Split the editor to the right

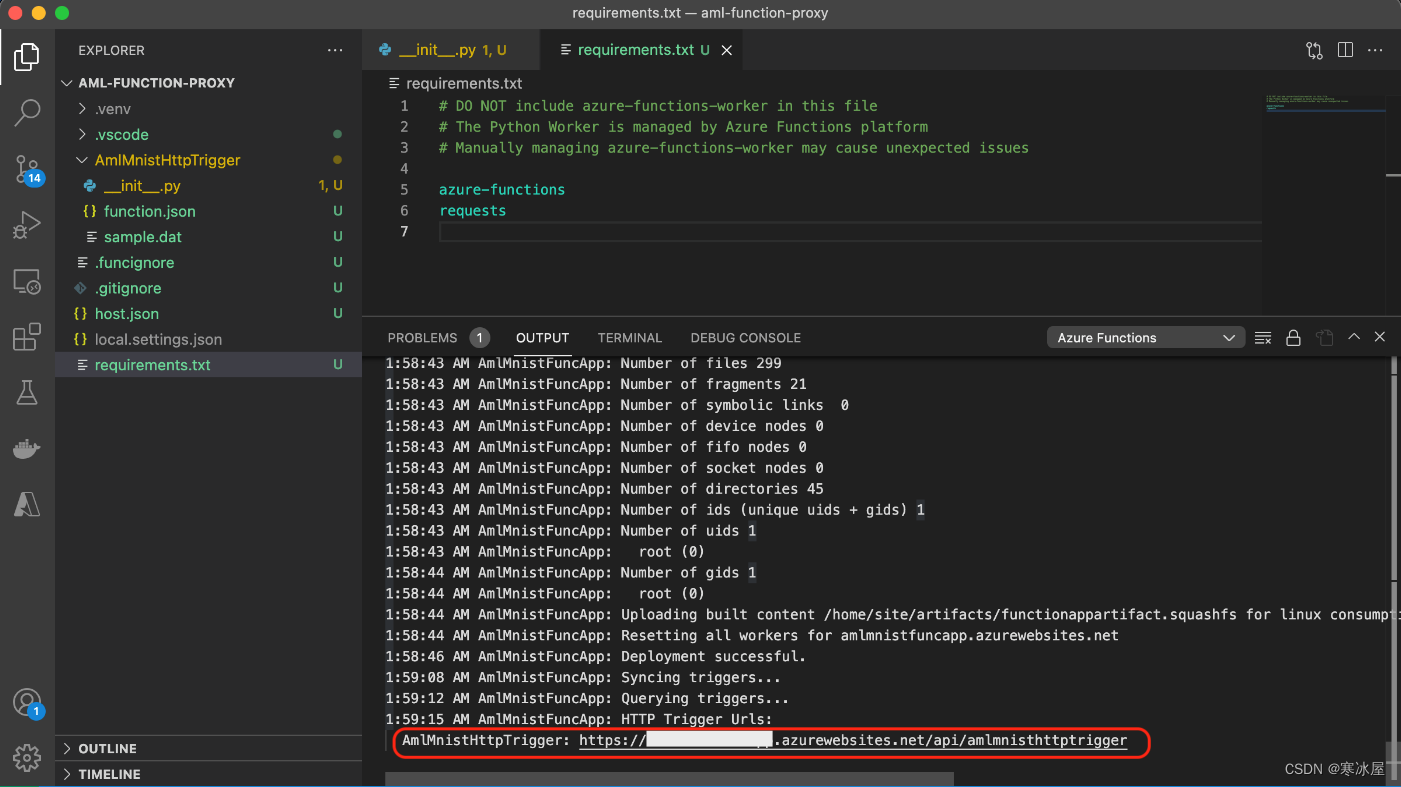click(x=1345, y=50)
